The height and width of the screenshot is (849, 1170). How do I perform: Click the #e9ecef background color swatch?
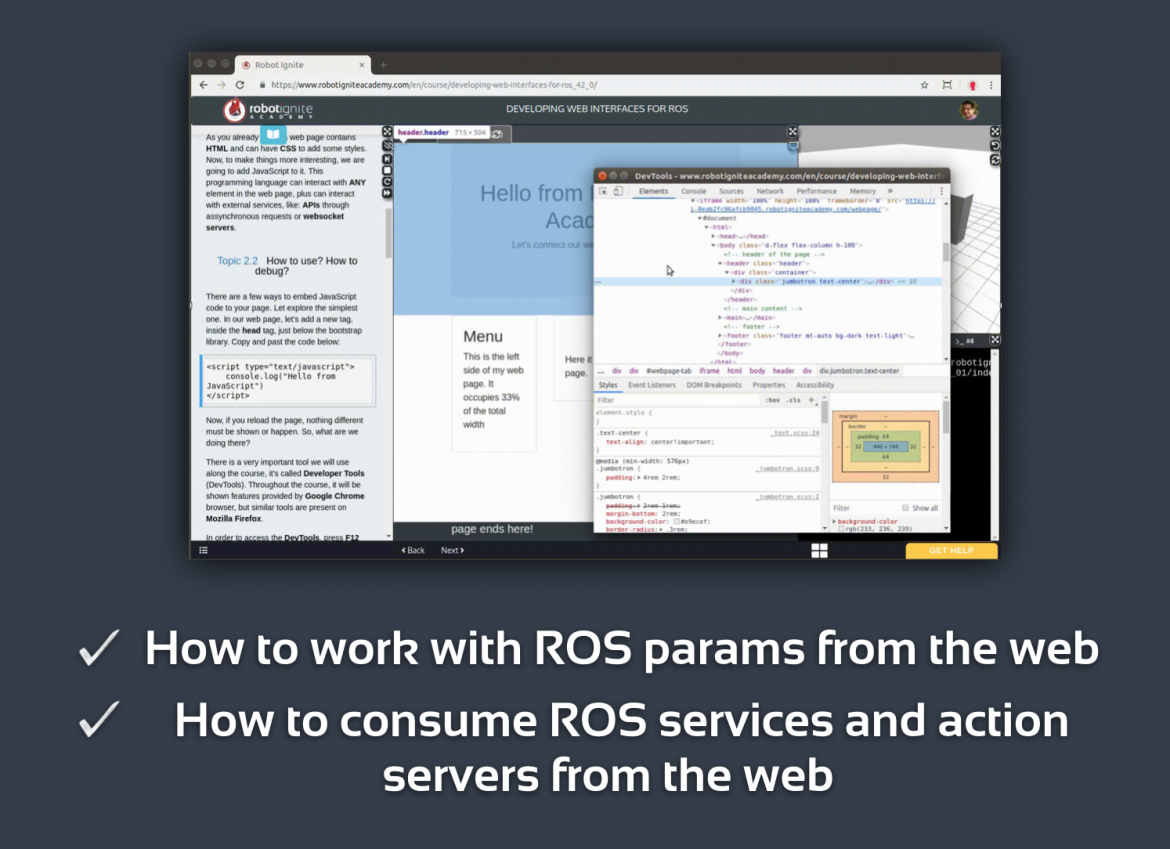tap(677, 521)
